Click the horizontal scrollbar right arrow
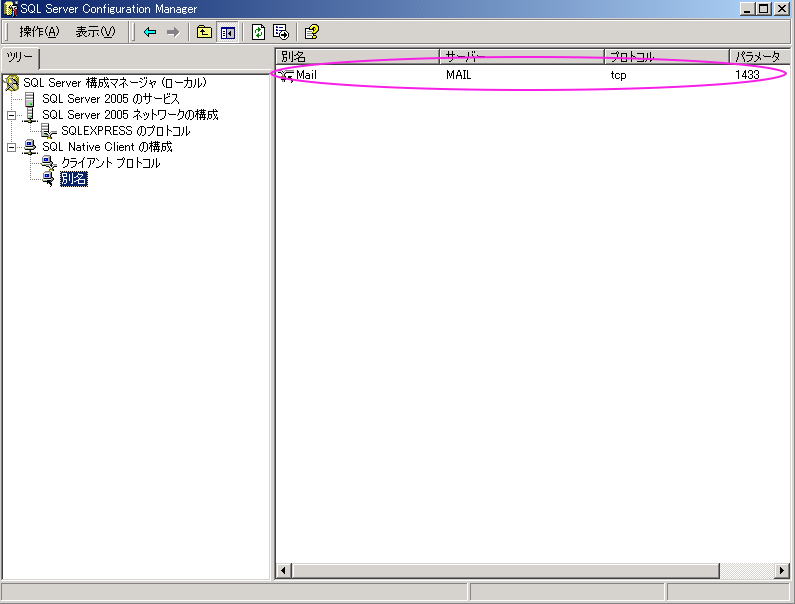 pyautogui.click(x=782, y=571)
